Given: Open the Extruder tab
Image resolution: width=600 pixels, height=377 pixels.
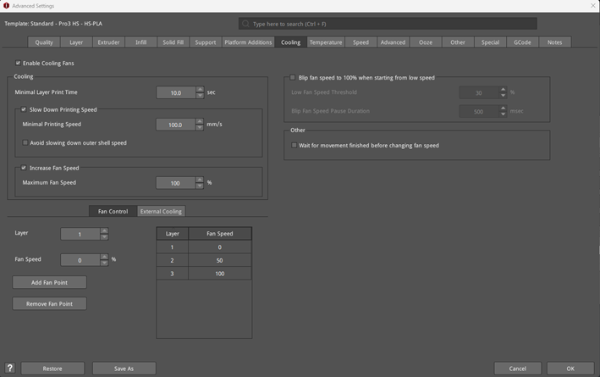Looking at the screenshot, I should click(108, 42).
